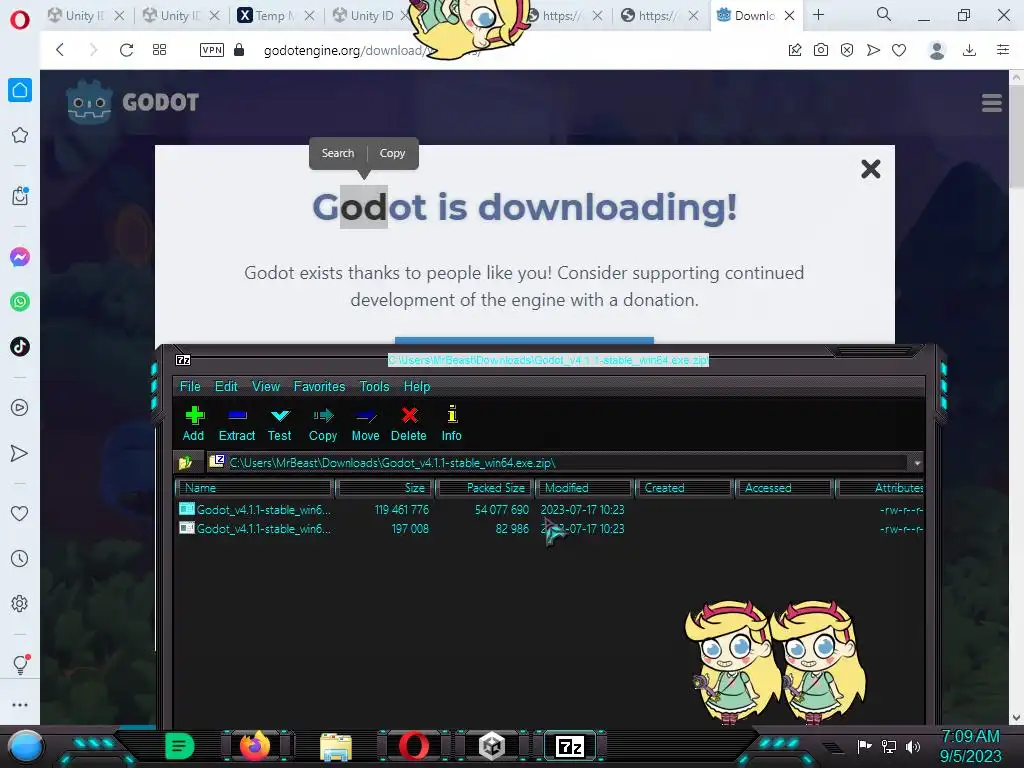Open the Info tool in 7-Zip
This screenshot has height=768, width=1024.
pyautogui.click(x=451, y=424)
